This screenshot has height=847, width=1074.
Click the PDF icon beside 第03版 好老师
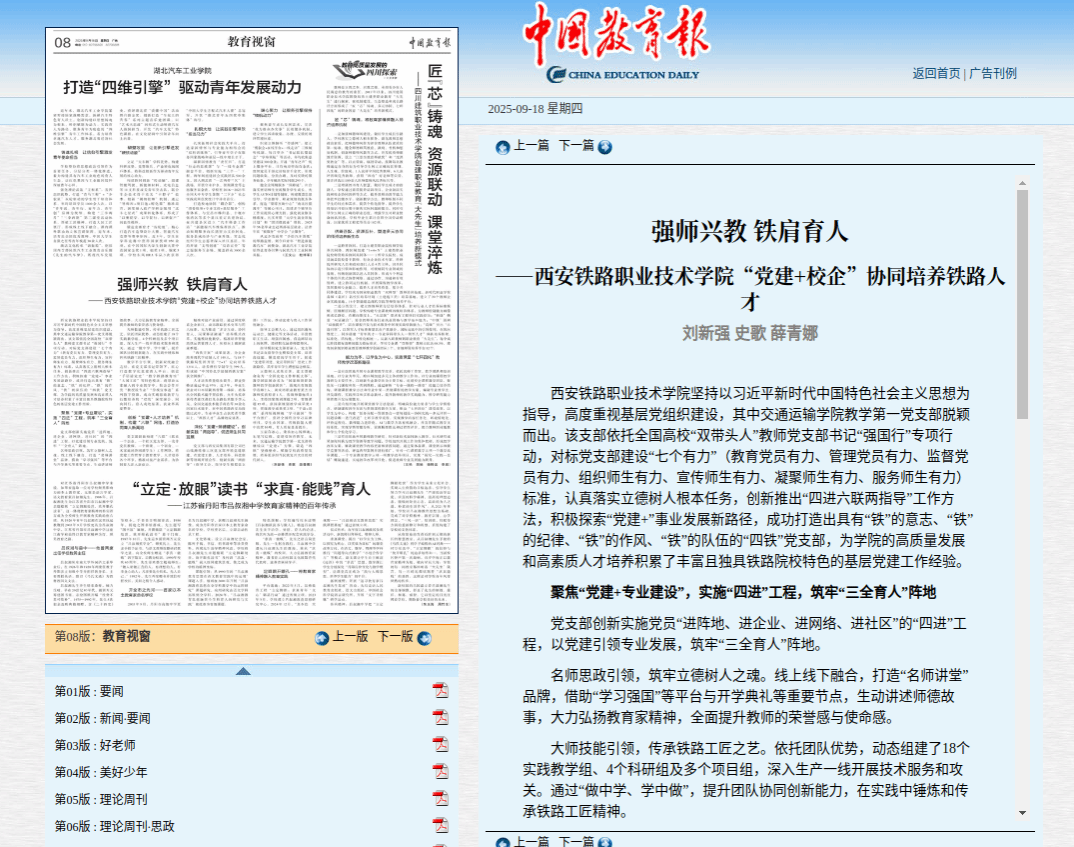coord(440,745)
